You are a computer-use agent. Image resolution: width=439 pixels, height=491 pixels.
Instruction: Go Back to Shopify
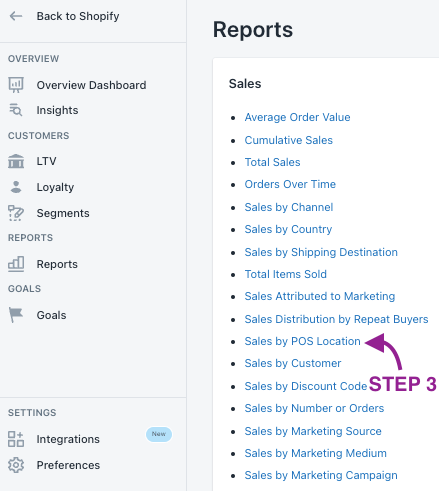coord(78,16)
